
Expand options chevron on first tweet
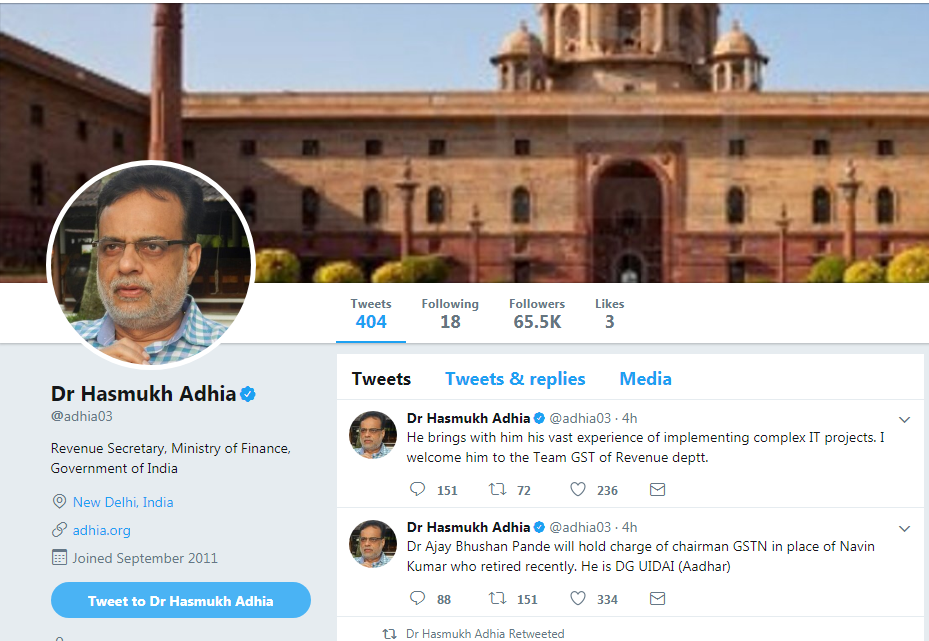click(x=904, y=419)
